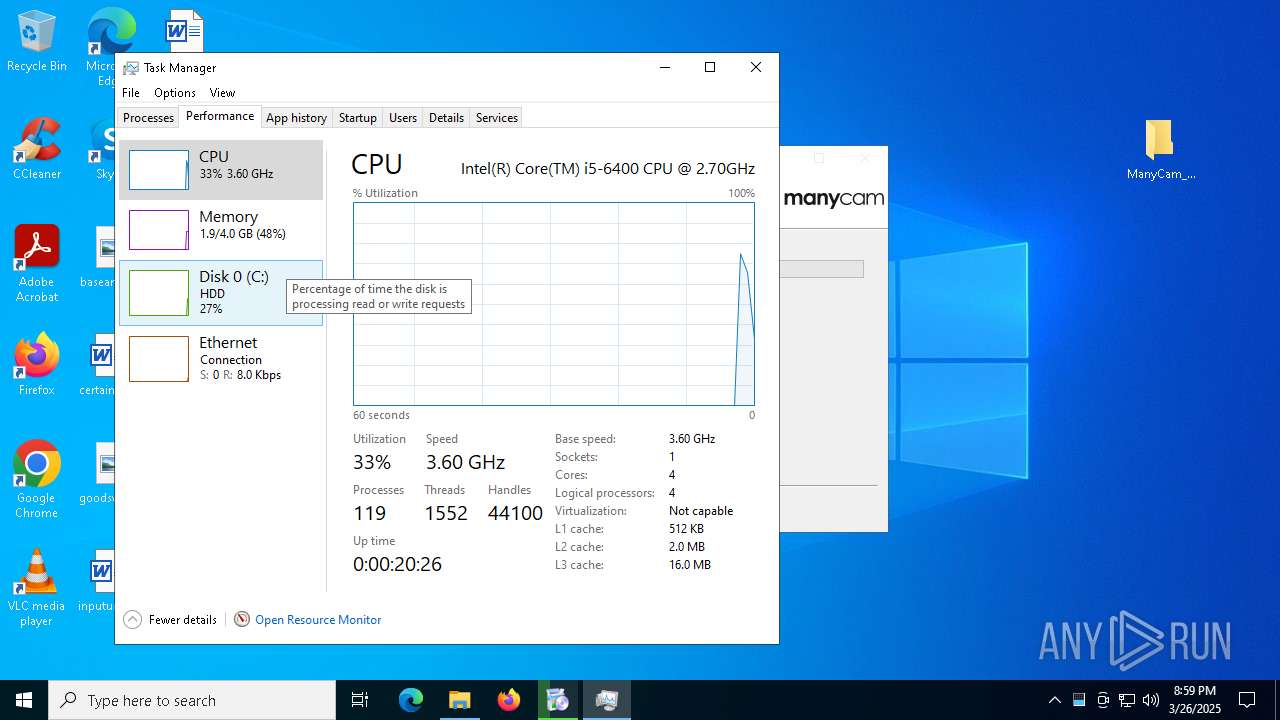Switch to the Processes tab
1280x720 pixels.
pyautogui.click(x=148, y=118)
